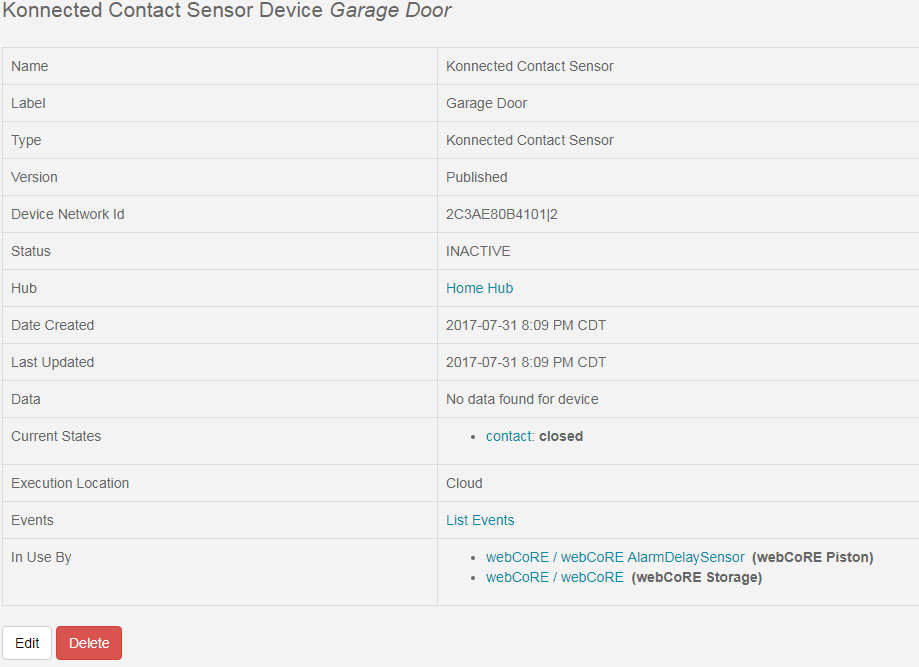Open the webCoRE AlarmDelaySensor link
This screenshot has width=919, height=667.
pyautogui.click(x=615, y=557)
